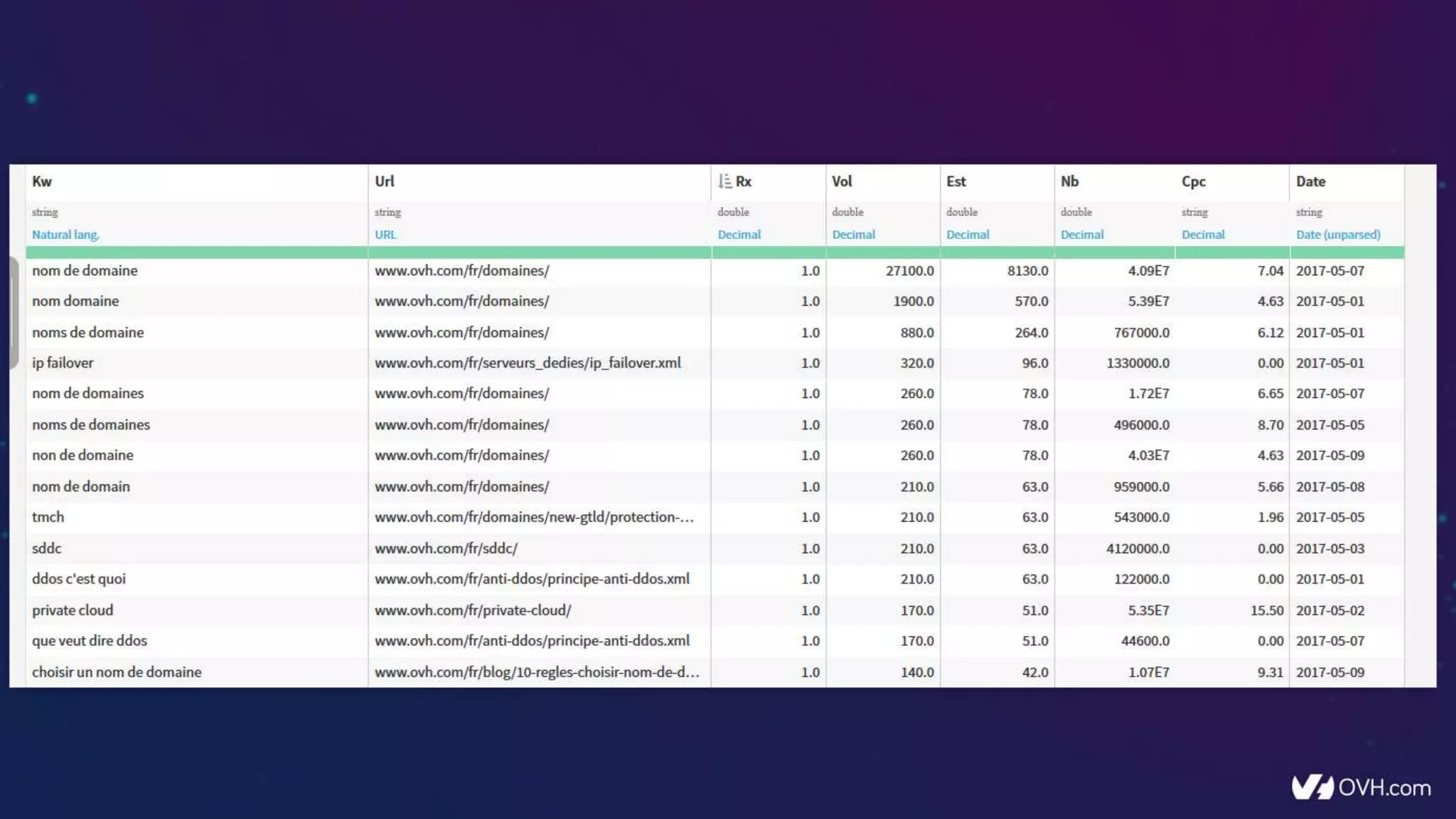Click the OVH.com logo
This screenshot has height=819, width=1456.
(x=1361, y=787)
